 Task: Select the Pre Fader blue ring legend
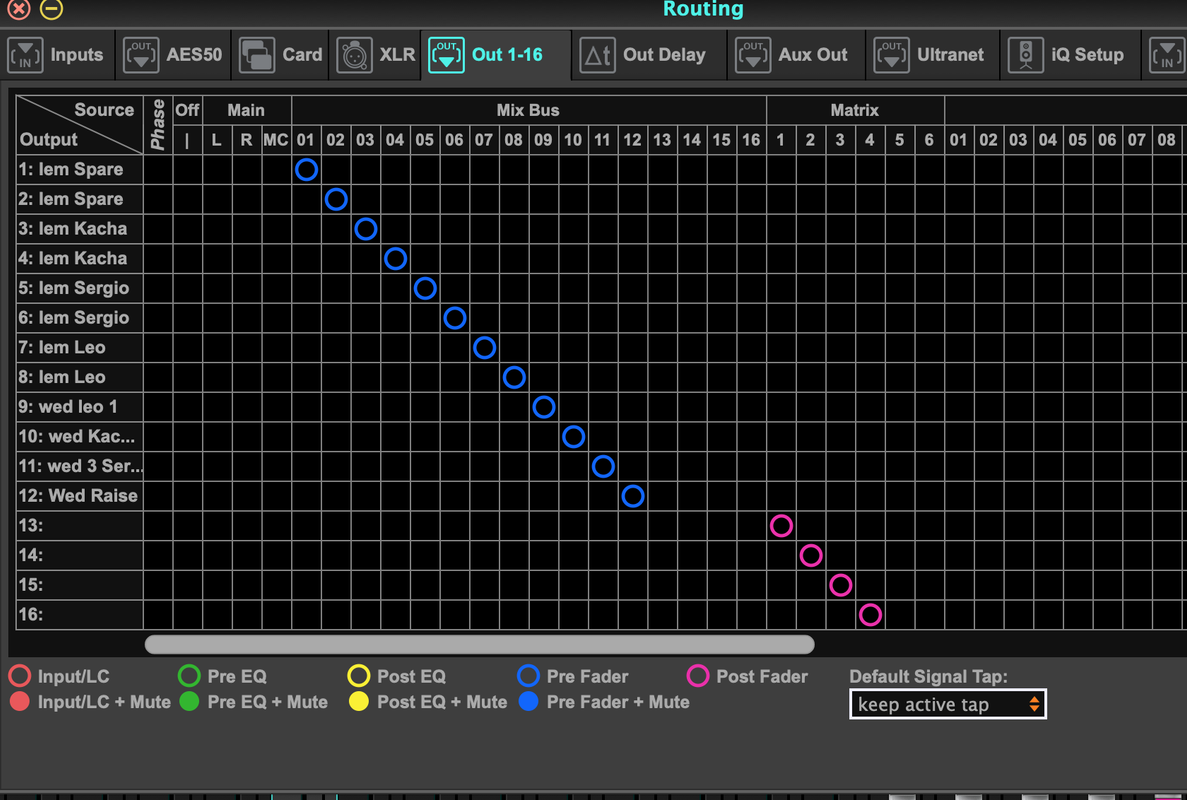[528, 676]
